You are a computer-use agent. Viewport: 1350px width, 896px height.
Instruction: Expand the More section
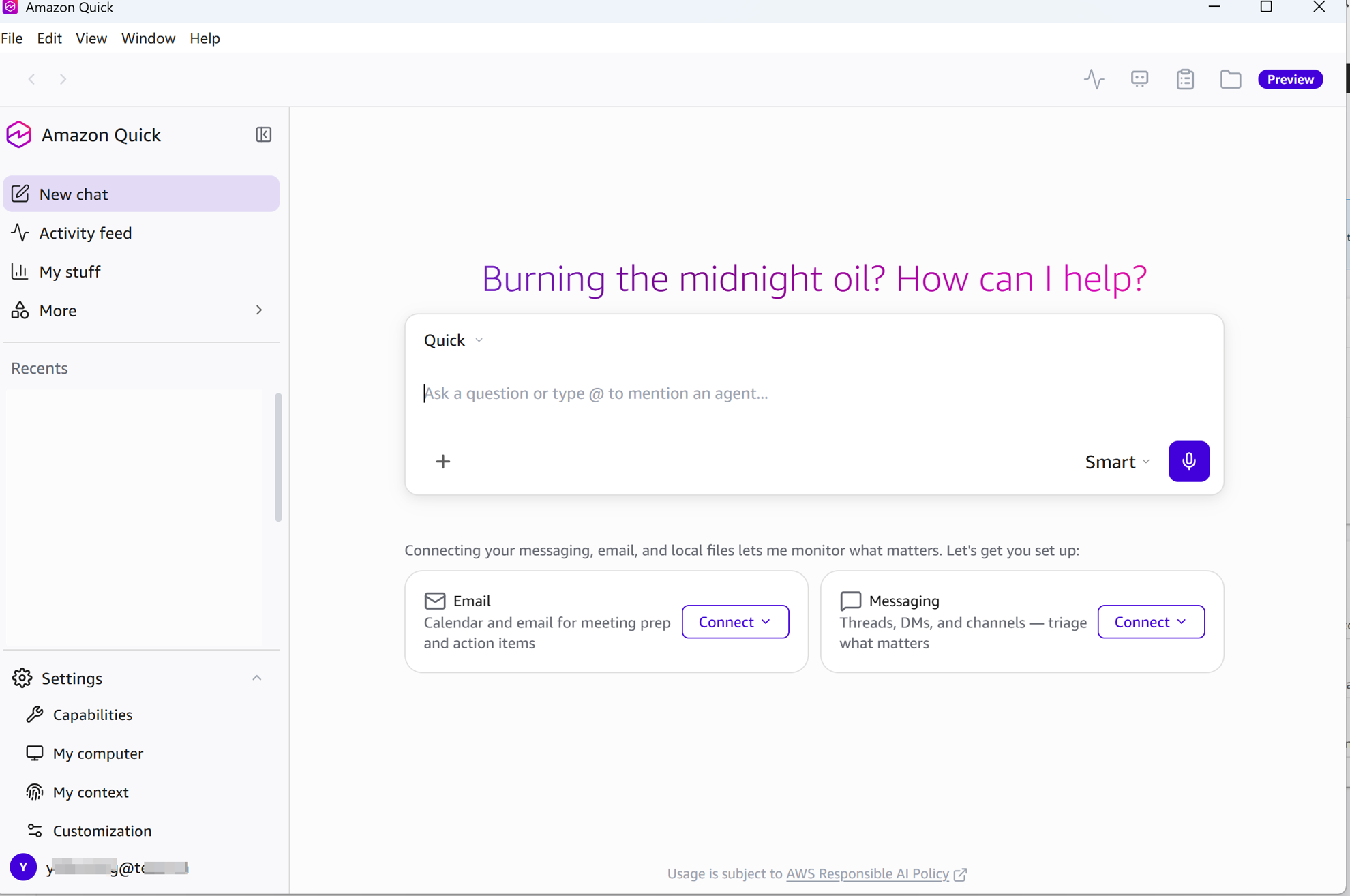(x=141, y=311)
